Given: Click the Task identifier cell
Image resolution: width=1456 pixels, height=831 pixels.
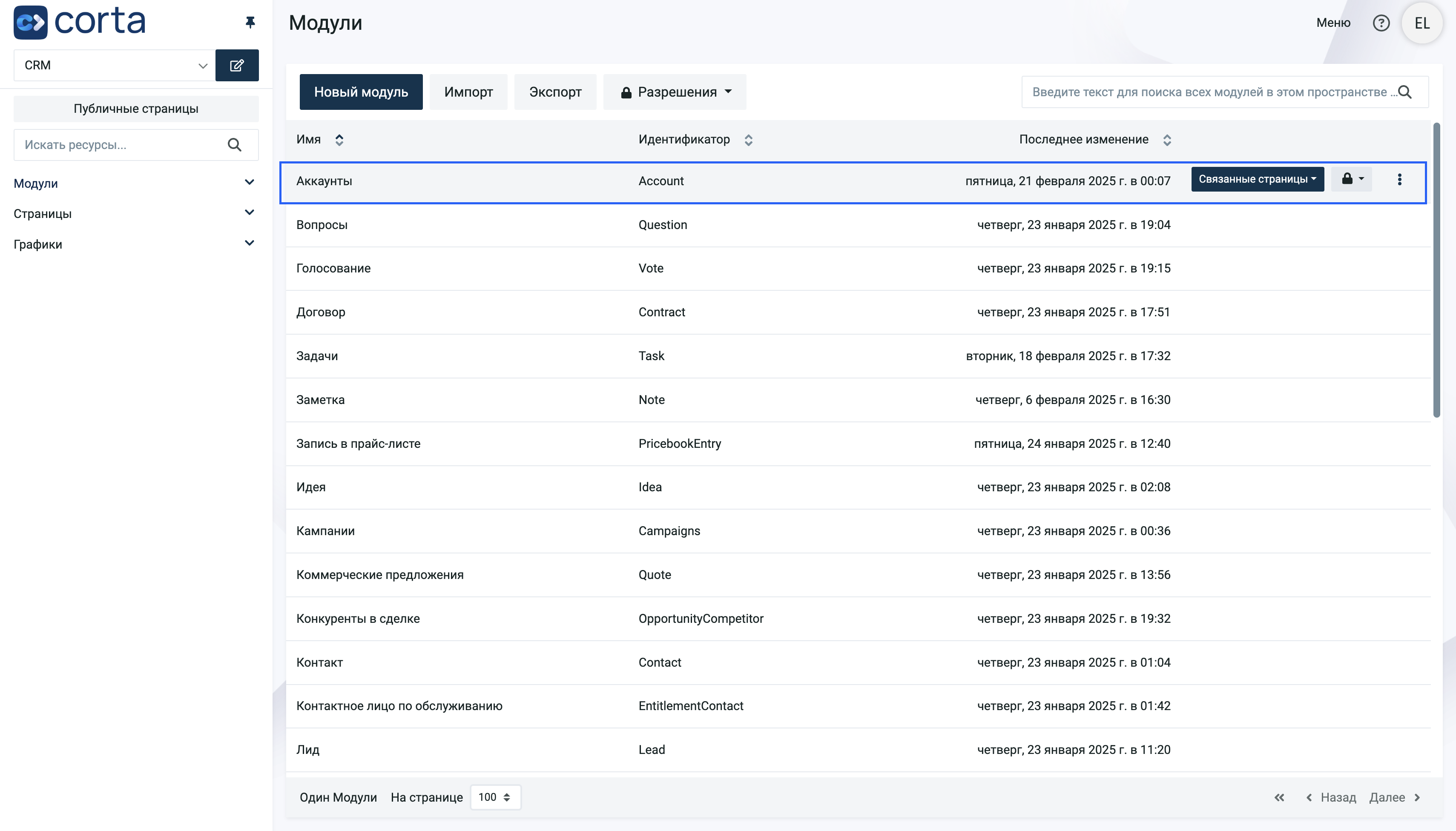Looking at the screenshot, I should click(651, 356).
